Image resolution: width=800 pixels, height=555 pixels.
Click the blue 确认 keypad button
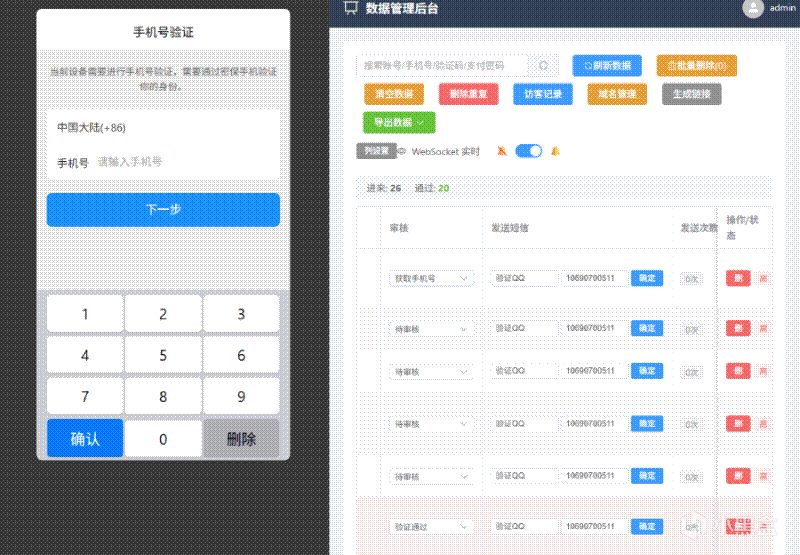(x=85, y=438)
